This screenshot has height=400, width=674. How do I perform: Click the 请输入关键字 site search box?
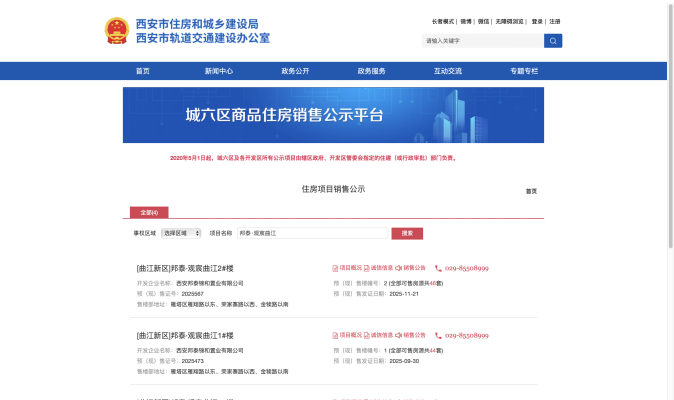pyautogui.click(x=482, y=41)
